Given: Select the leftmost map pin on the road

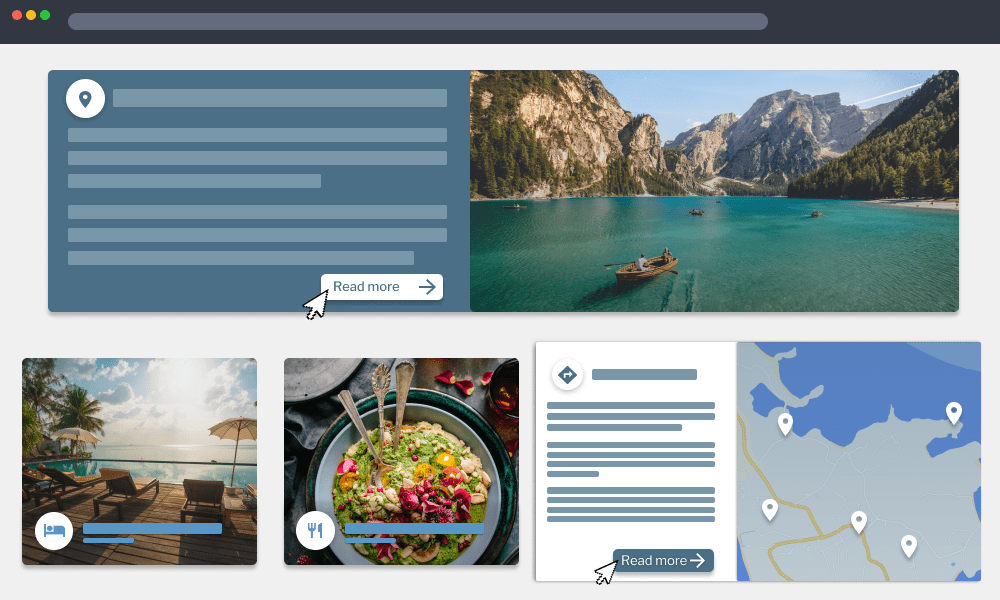Looking at the screenshot, I should [770, 509].
